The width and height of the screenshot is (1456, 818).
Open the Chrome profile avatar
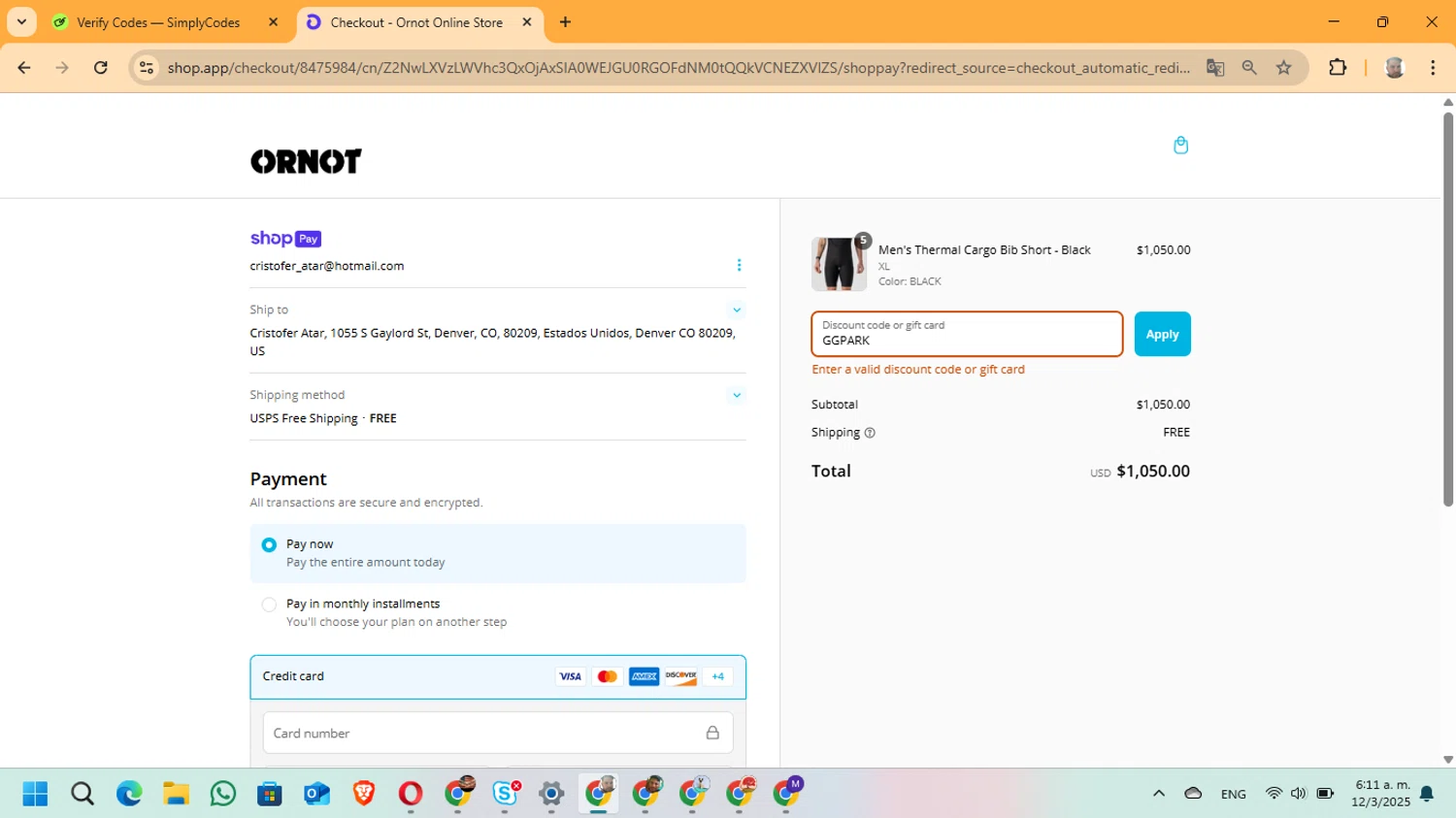[1395, 68]
